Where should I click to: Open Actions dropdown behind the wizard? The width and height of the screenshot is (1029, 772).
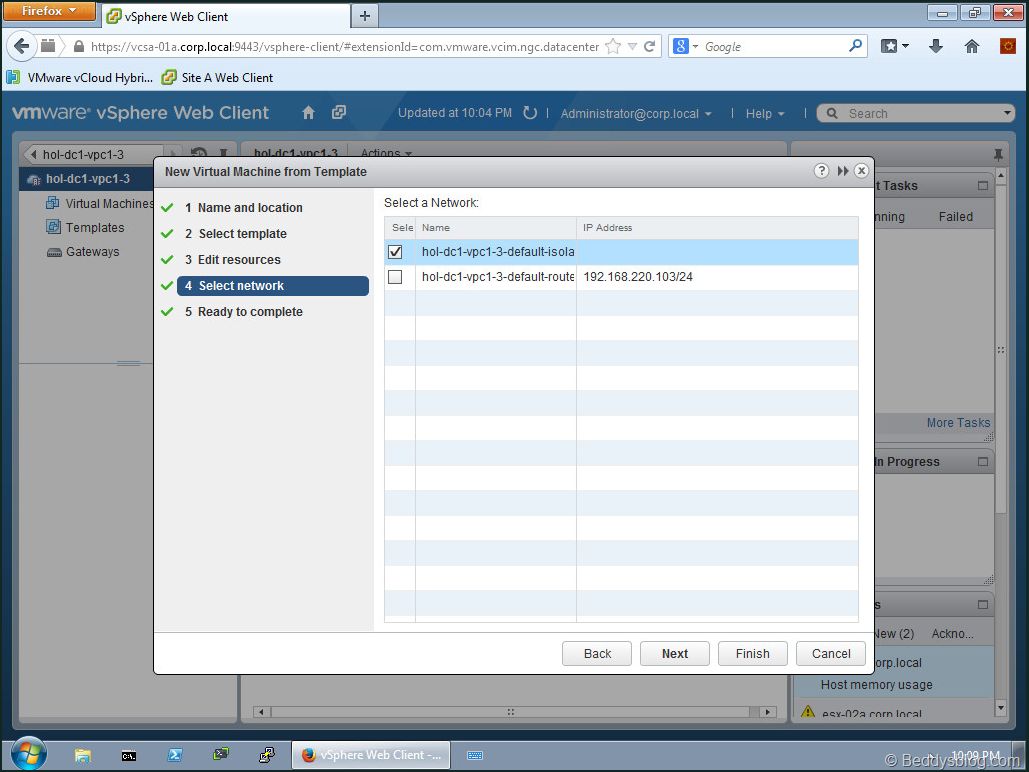click(x=387, y=152)
